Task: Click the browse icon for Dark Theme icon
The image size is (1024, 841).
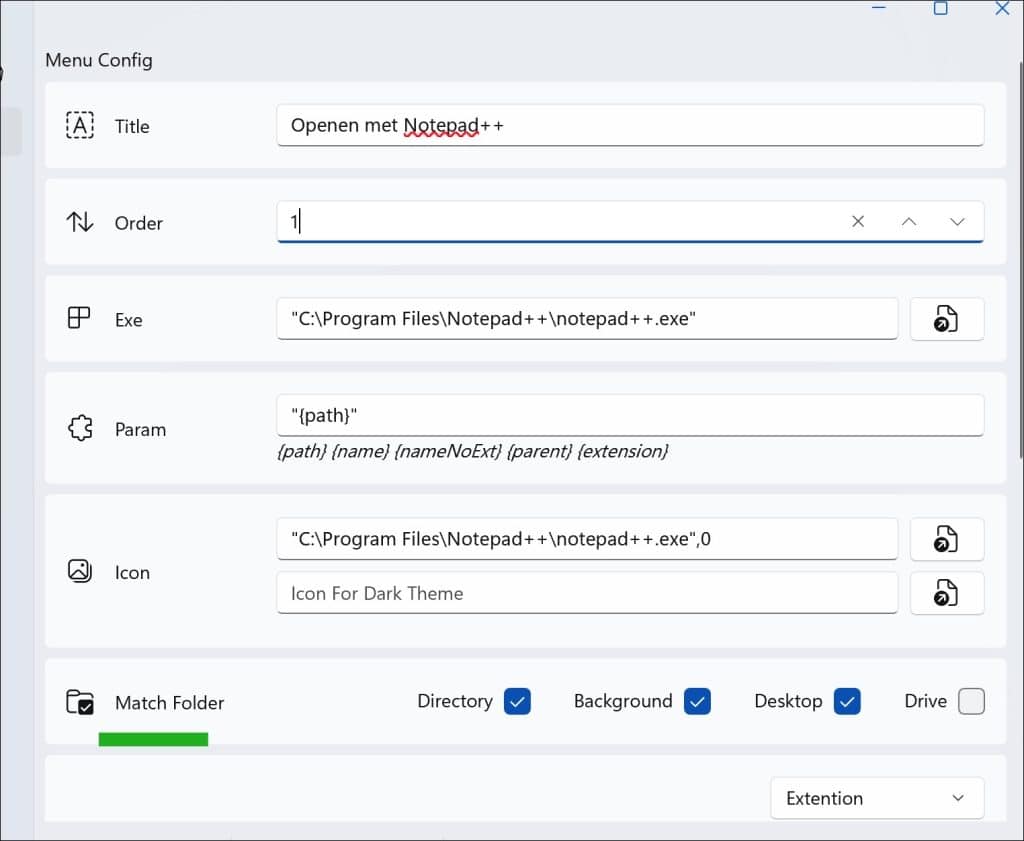Action: [946, 593]
